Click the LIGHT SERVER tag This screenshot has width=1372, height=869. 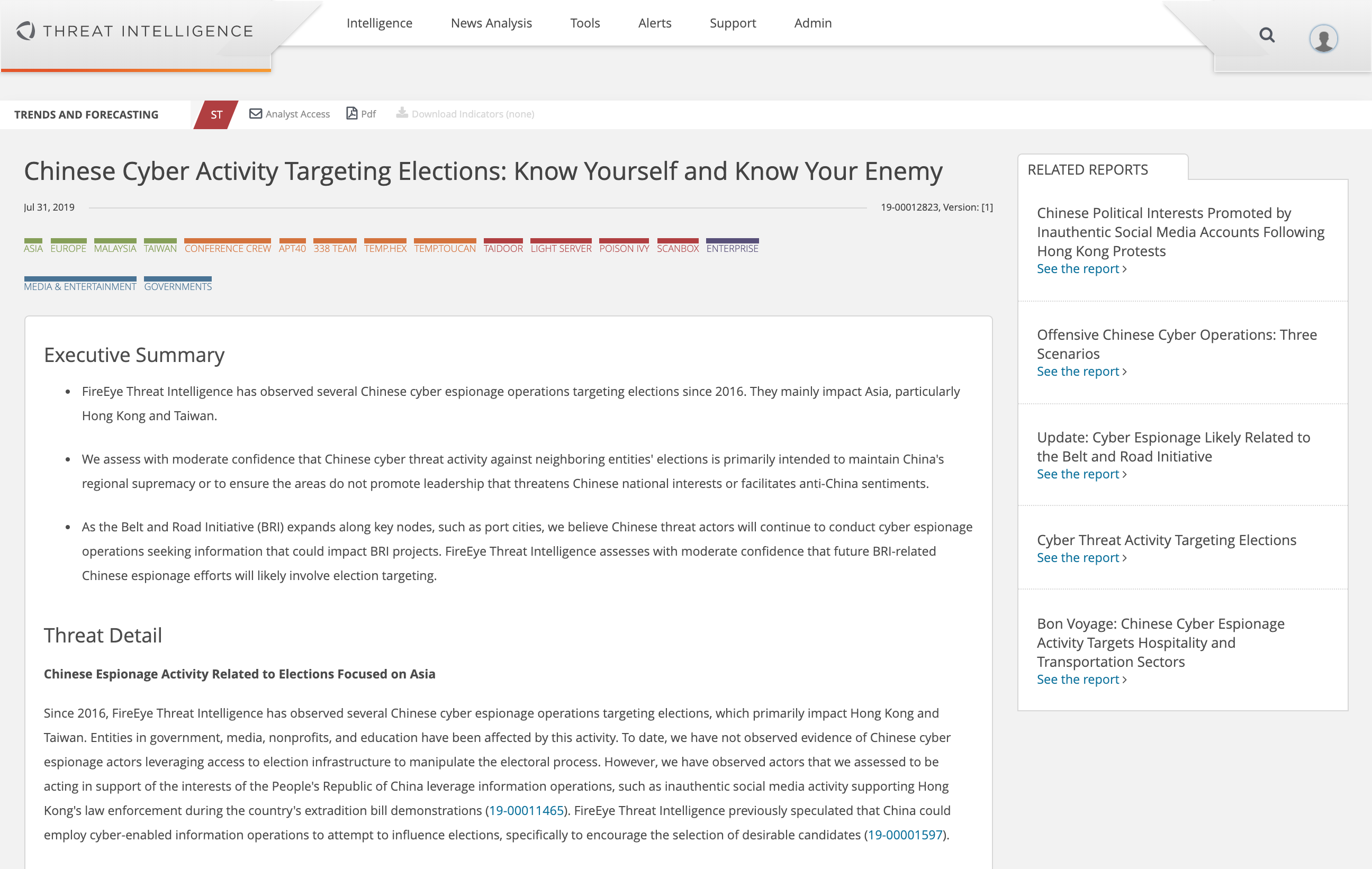point(561,246)
